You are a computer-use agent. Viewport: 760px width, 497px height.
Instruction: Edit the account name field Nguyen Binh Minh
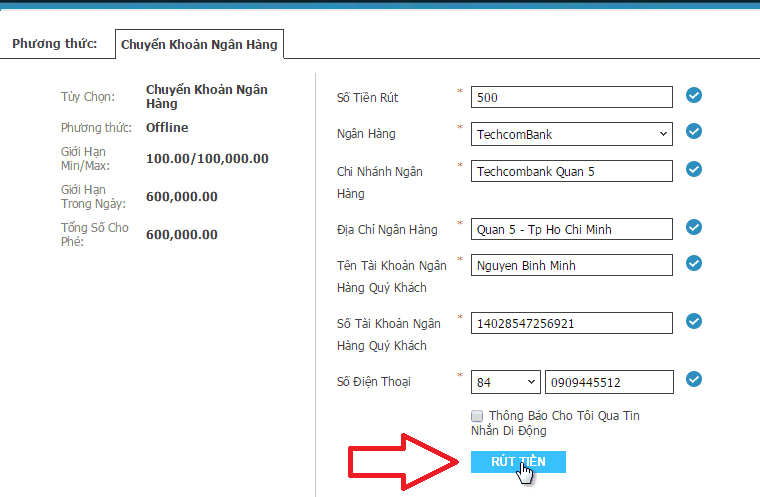[x=571, y=265]
